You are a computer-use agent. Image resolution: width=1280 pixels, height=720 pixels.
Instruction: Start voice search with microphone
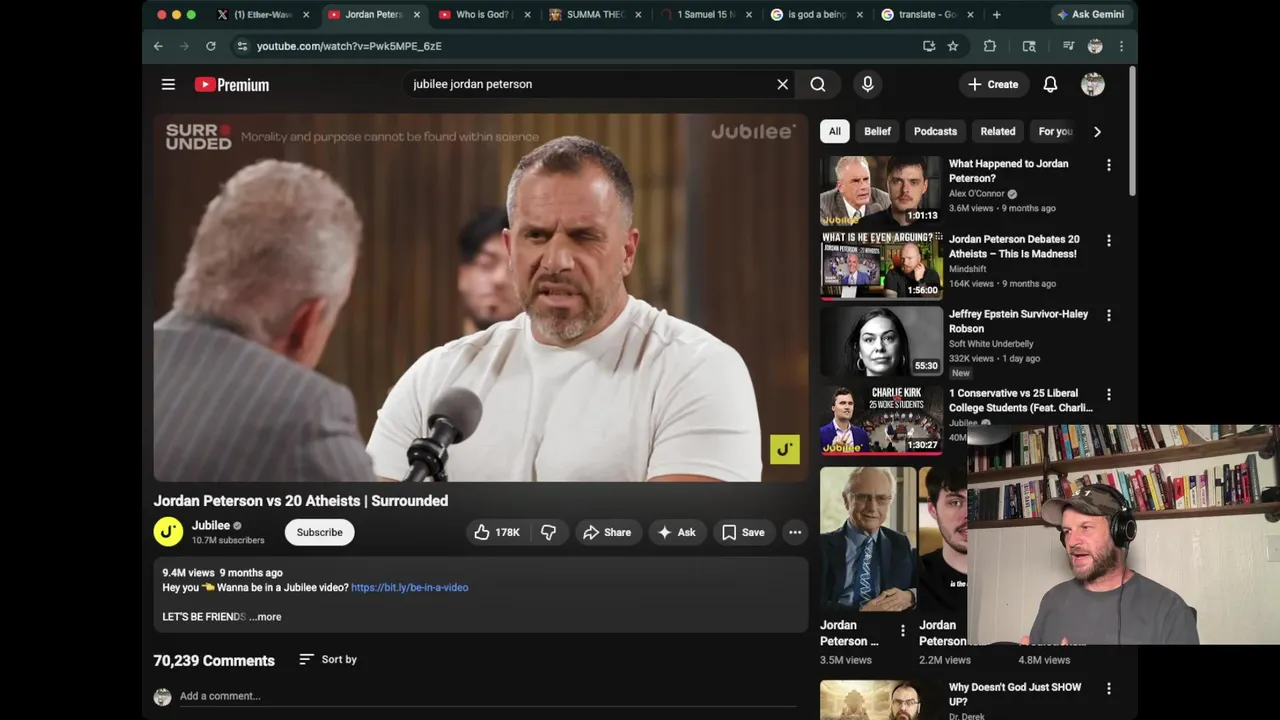[868, 85]
